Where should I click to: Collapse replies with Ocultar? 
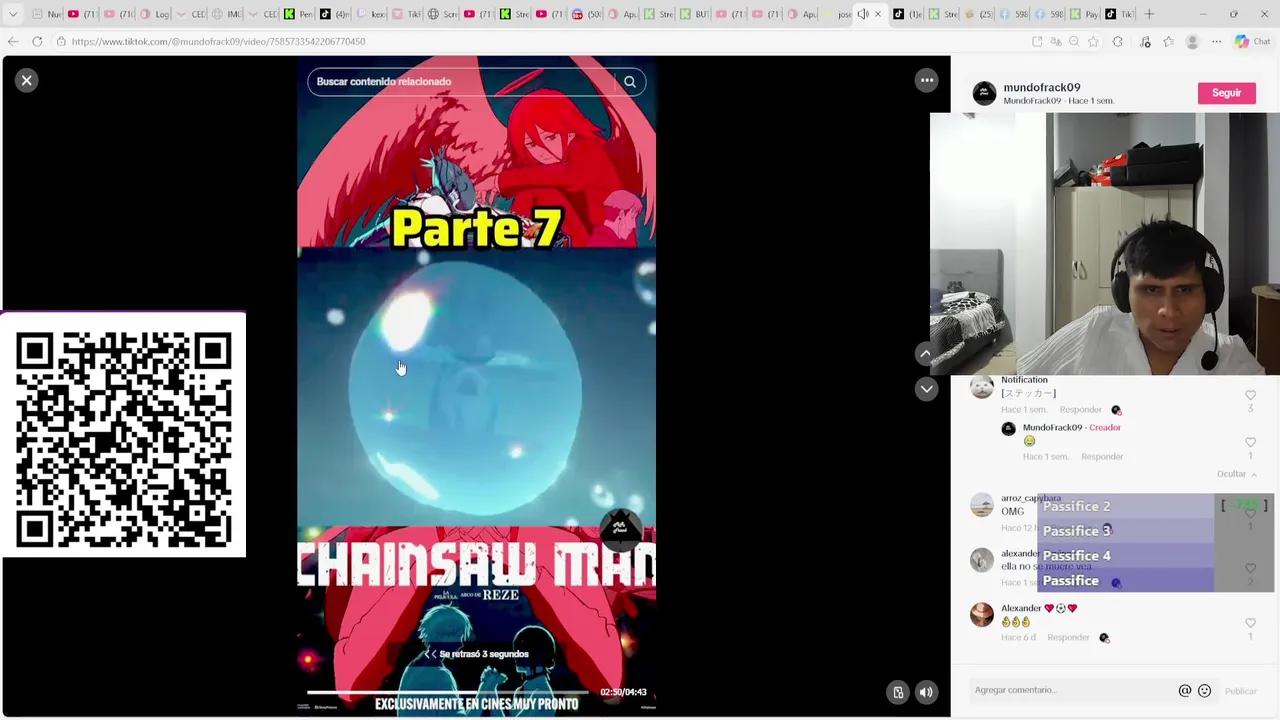pyautogui.click(x=1237, y=474)
